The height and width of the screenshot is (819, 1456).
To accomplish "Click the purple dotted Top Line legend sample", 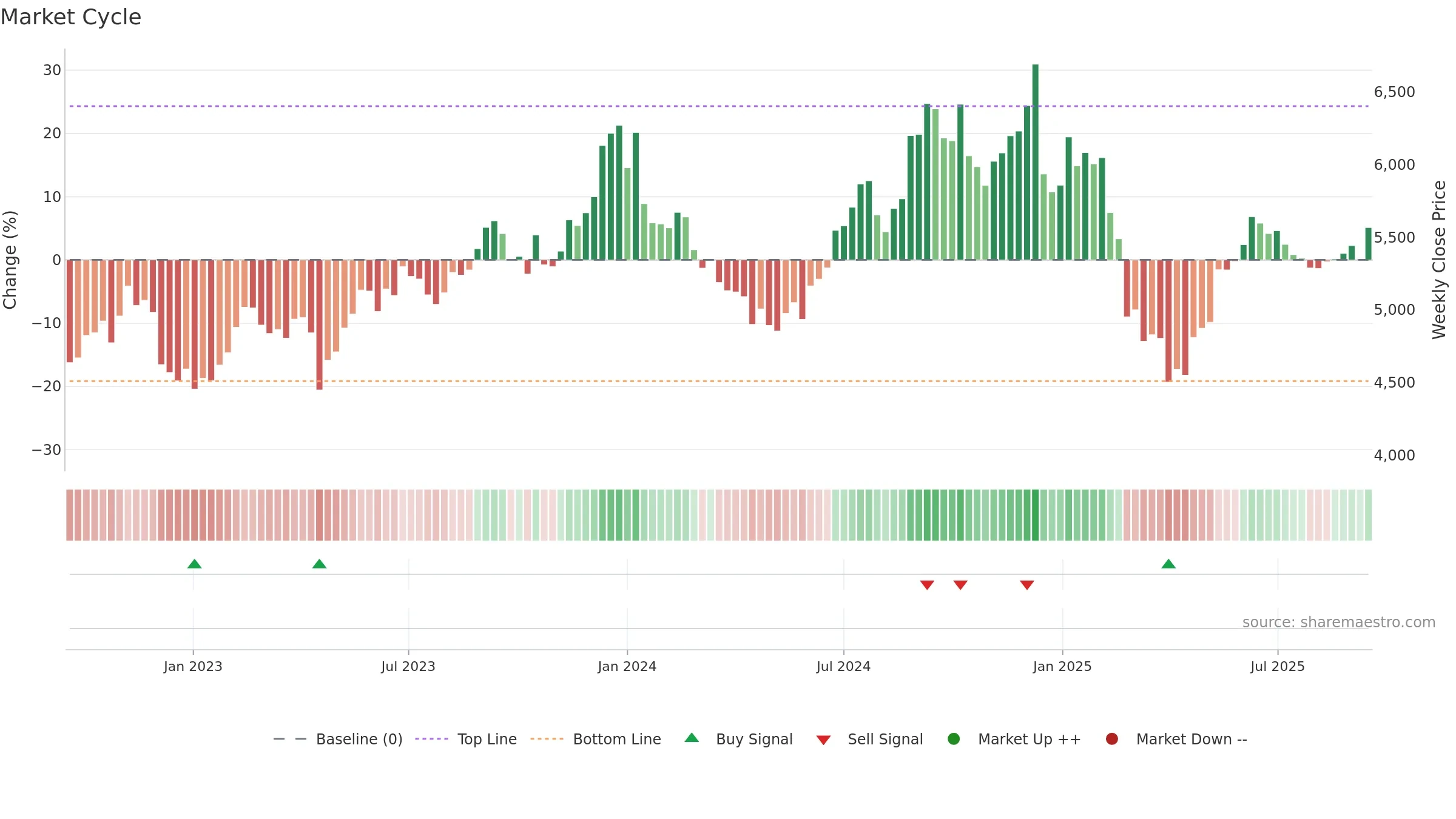I will (x=431, y=739).
